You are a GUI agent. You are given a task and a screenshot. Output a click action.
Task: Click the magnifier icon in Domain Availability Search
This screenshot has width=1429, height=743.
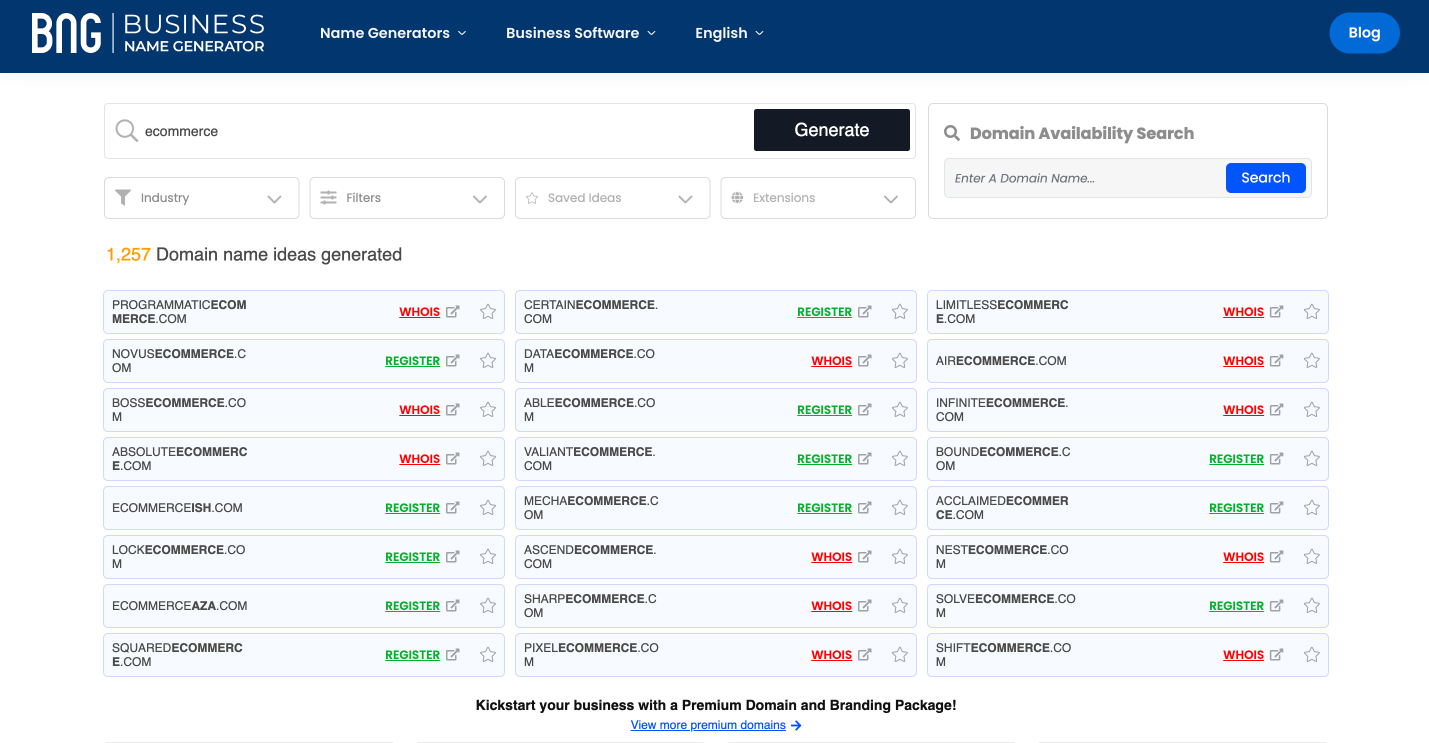tap(951, 132)
